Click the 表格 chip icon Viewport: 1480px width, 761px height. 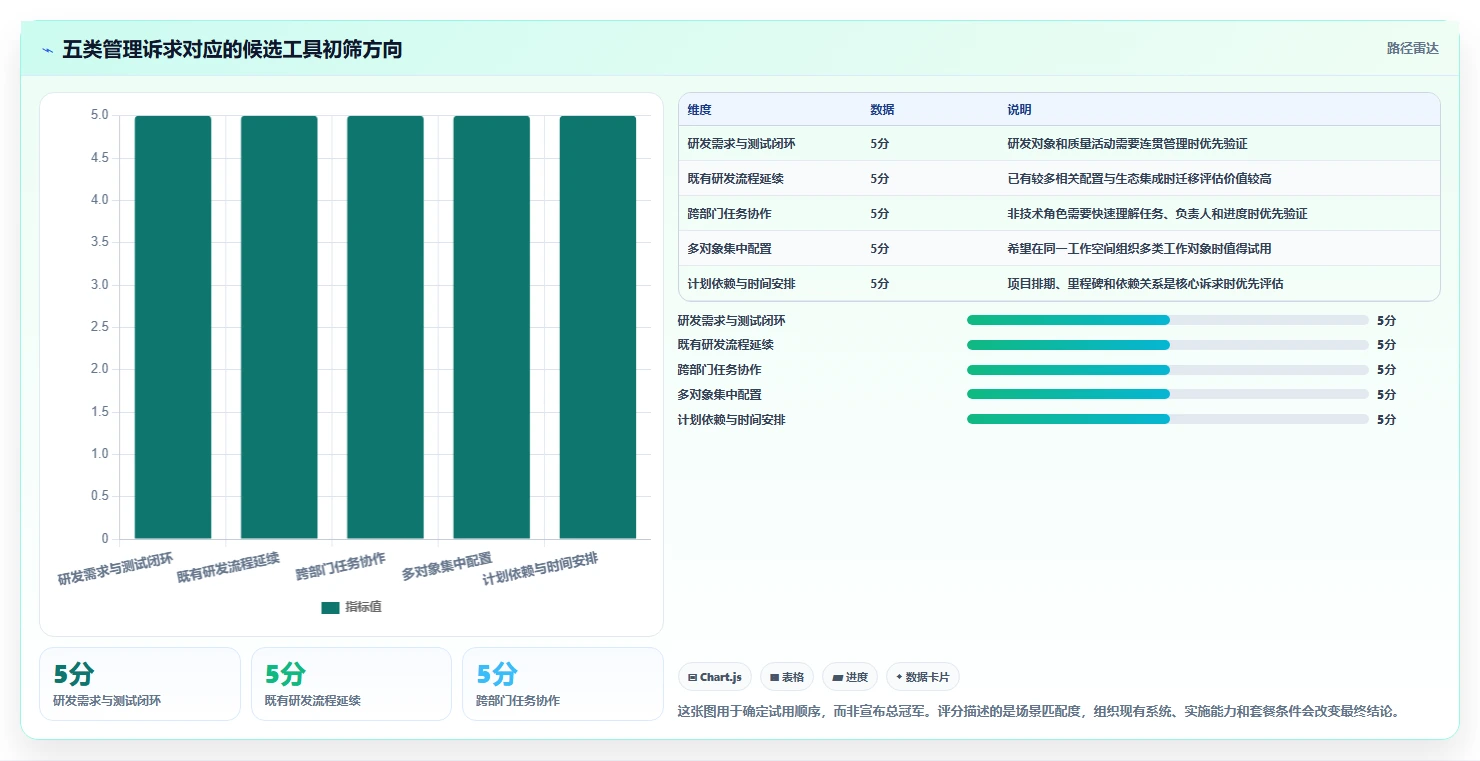pyautogui.click(x=774, y=678)
